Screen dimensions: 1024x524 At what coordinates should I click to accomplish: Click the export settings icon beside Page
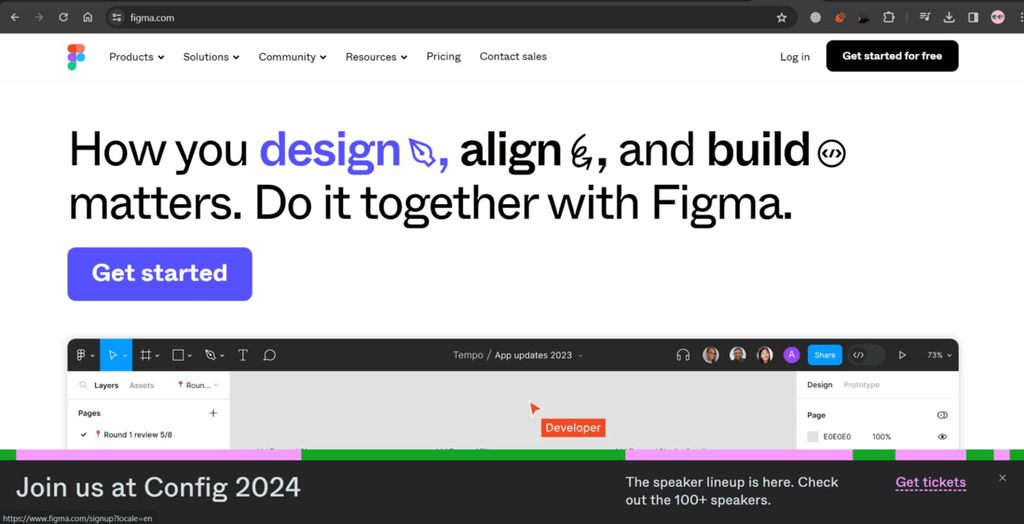(x=942, y=415)
